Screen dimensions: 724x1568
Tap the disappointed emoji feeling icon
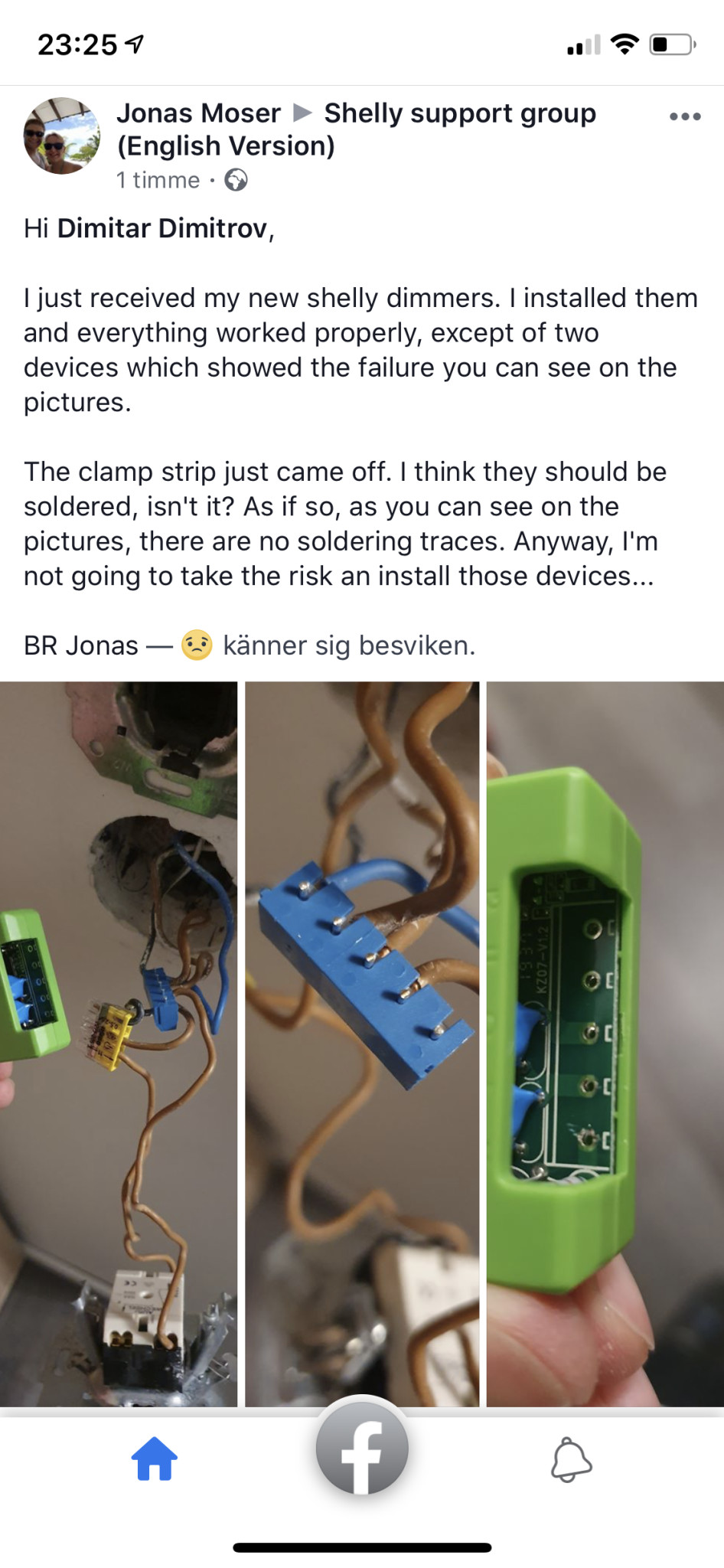pyautogui.click(x=197, y=645)
